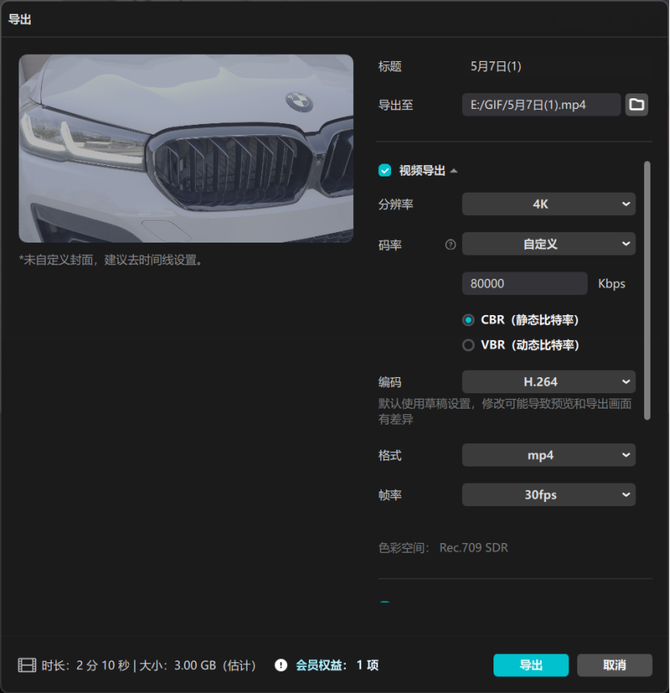The image size is (670, 693).
Task: Click the 取消 button
Action: click(x=614, y=665)
